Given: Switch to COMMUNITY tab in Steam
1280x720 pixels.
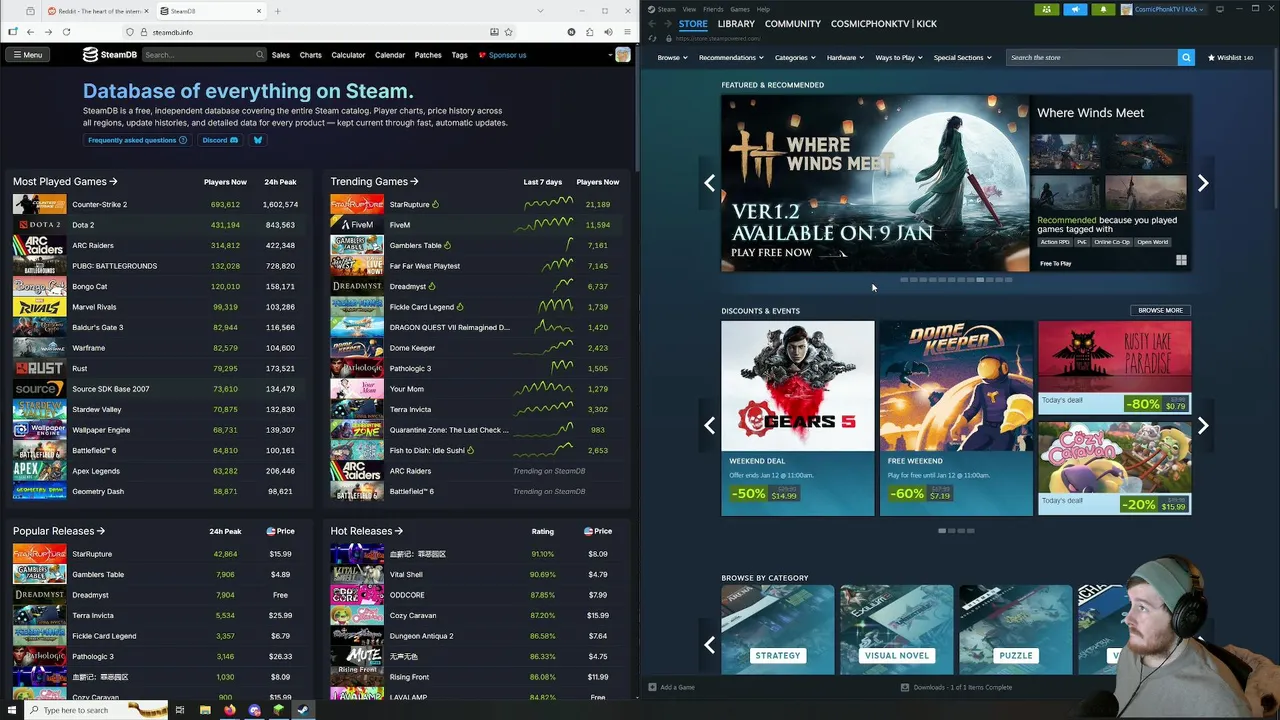Looking at the screenshot, I should pos(793,24).
